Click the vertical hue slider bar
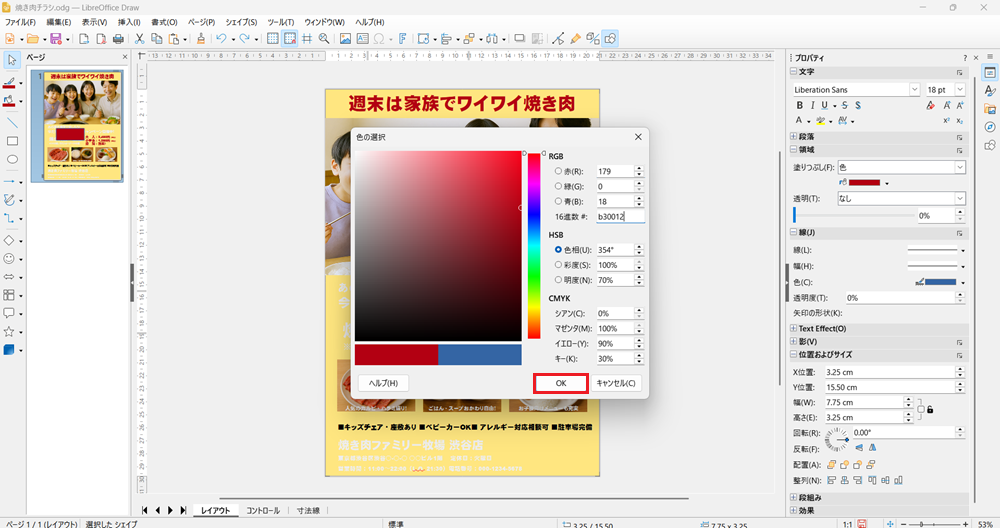 tap(534, 246)
